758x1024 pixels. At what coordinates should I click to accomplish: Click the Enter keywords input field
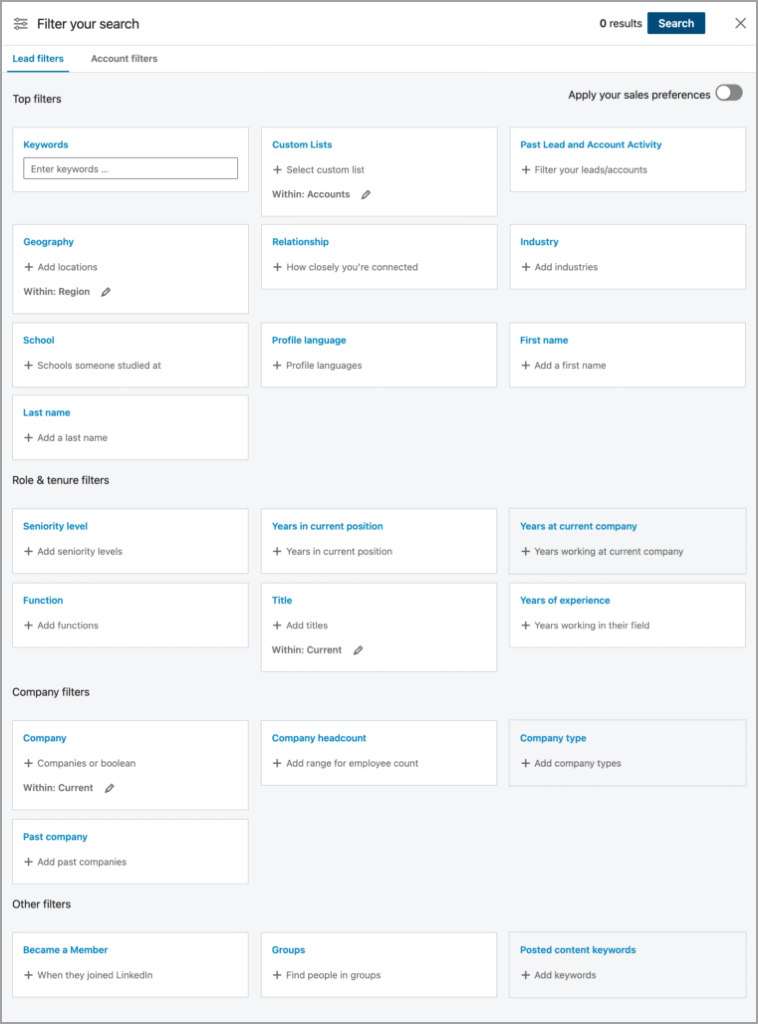click(x=130, y=169)
